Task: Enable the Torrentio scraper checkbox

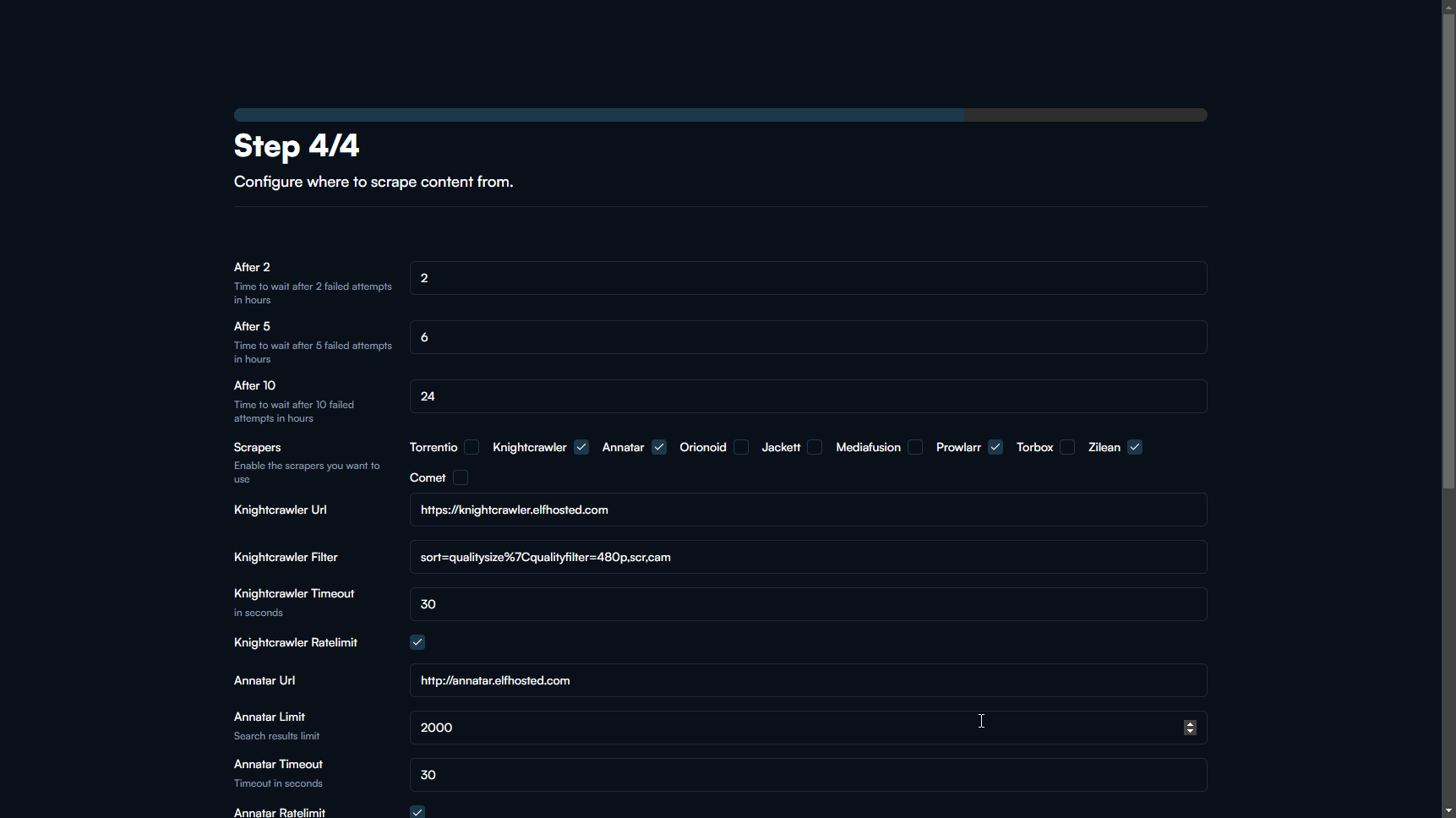Action: (x=472, y=447)
